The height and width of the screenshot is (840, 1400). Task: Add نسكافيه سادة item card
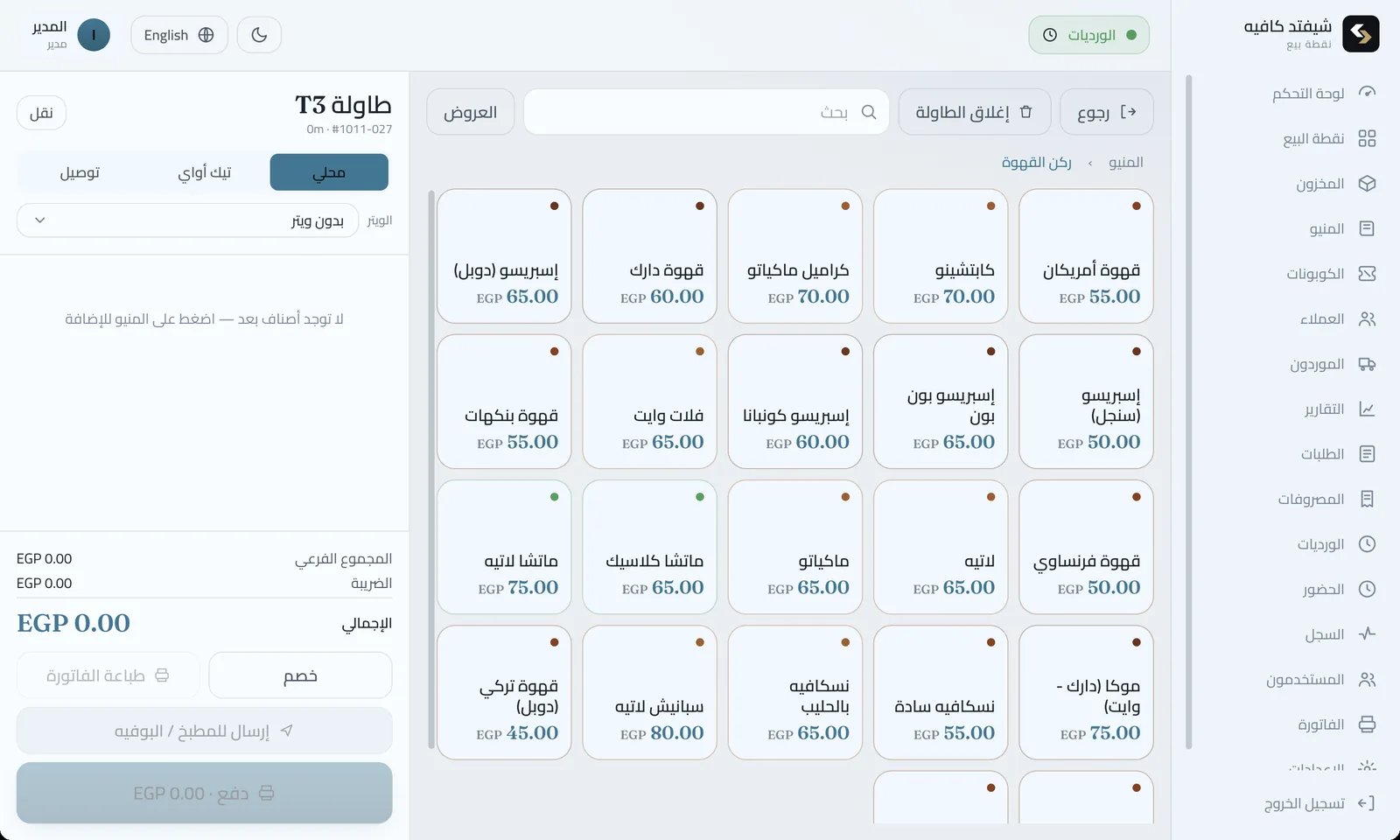point(941,692)
